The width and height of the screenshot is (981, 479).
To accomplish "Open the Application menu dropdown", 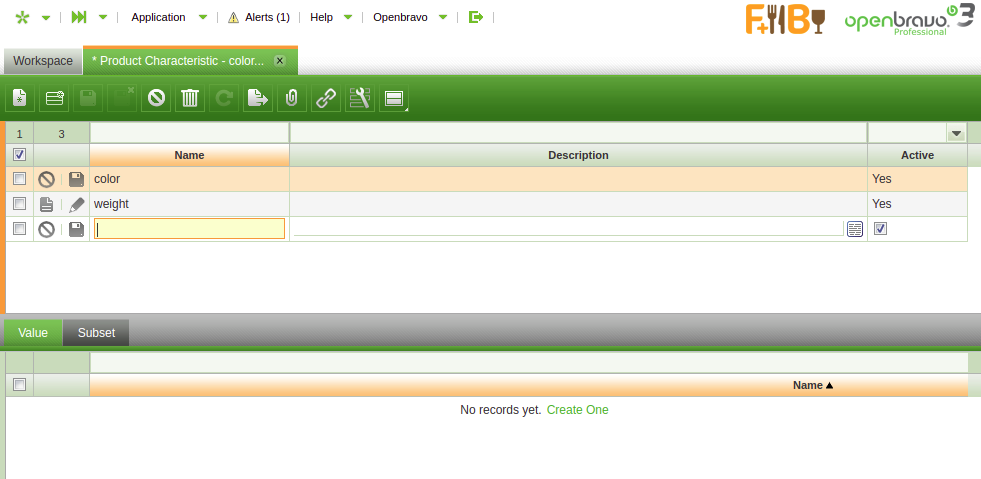I will [x=170, y=17].
